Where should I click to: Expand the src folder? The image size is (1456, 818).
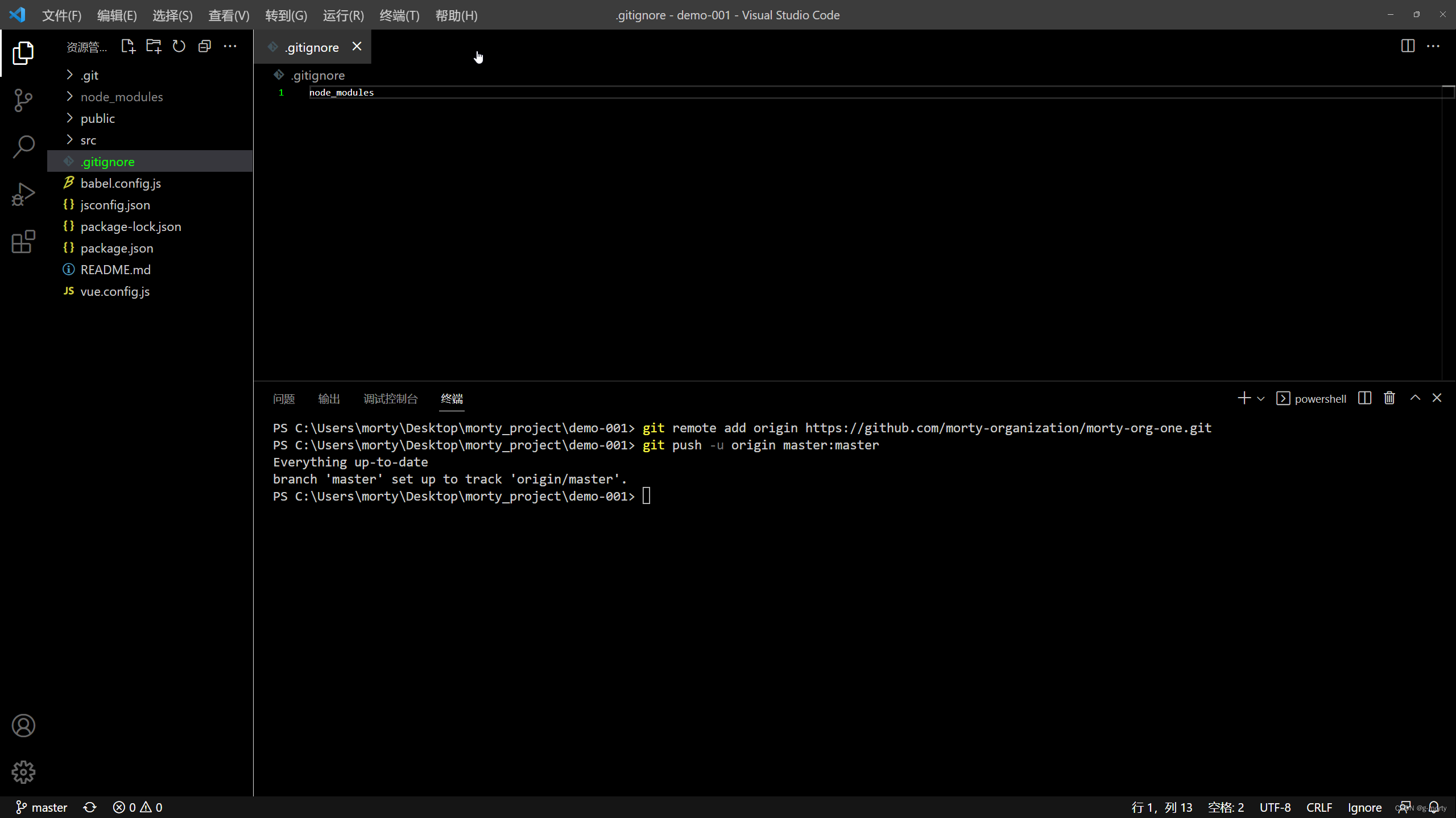150,140
